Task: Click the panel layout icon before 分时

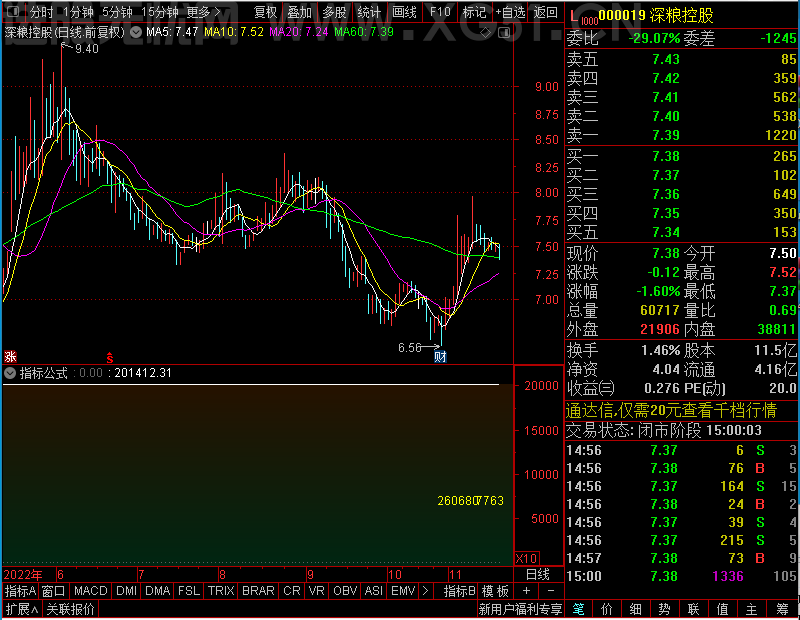Action: click(x=14, y=11)
